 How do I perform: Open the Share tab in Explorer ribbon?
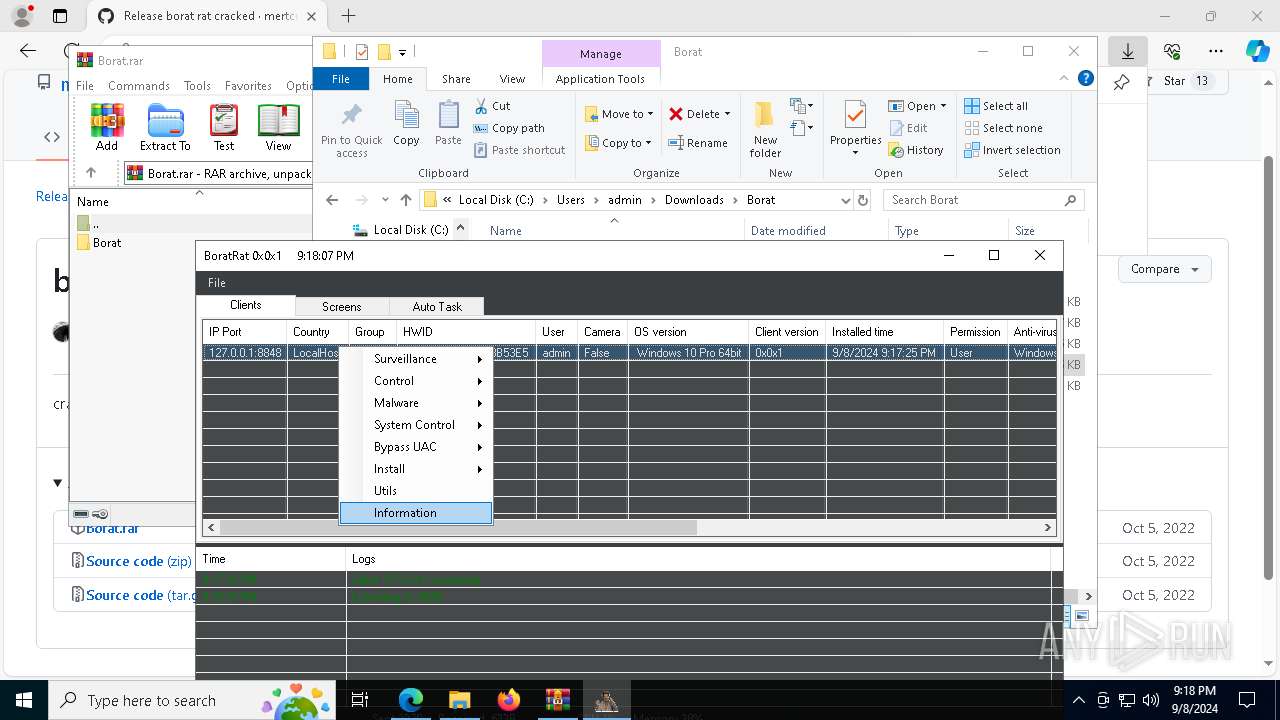pyautogui.click(x=456, y=79)
